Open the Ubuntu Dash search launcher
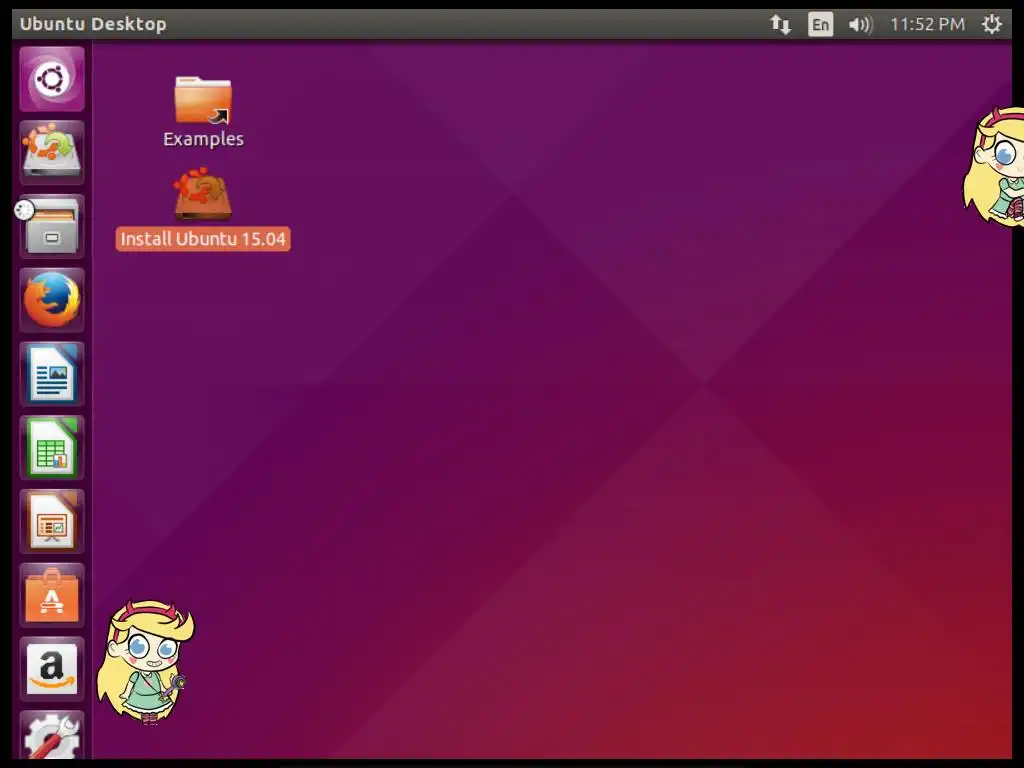Screen dimensions: 1024x768 coord(52,79)
